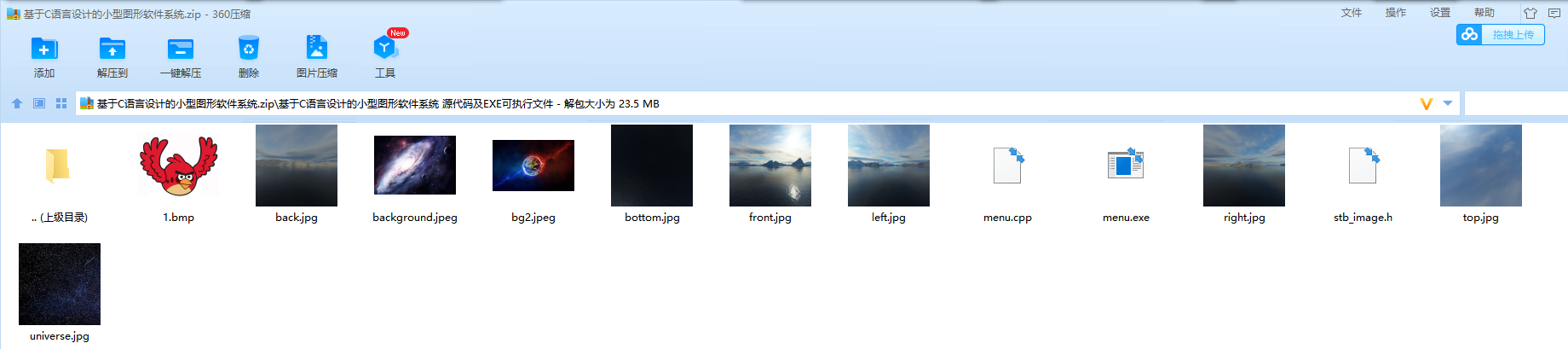1568x349 pixels.
Task: Click the 360压缩 app icon in title bar
Action: point(13,14)
